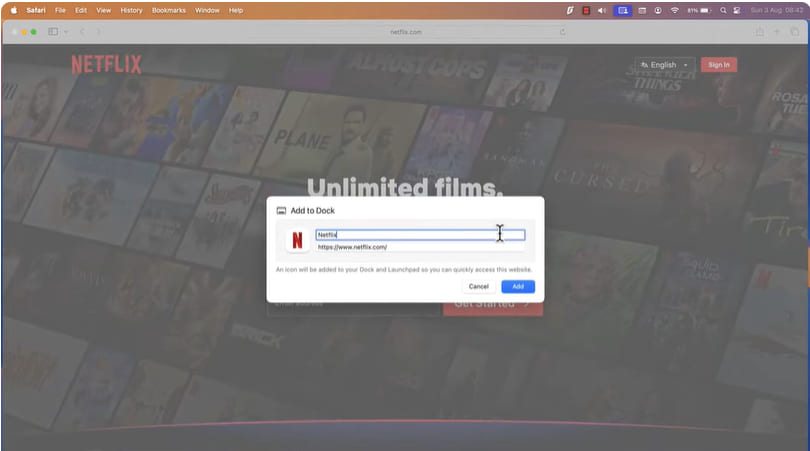Open the Window menu
Viewport: 810px width, 451px height.
207,10
